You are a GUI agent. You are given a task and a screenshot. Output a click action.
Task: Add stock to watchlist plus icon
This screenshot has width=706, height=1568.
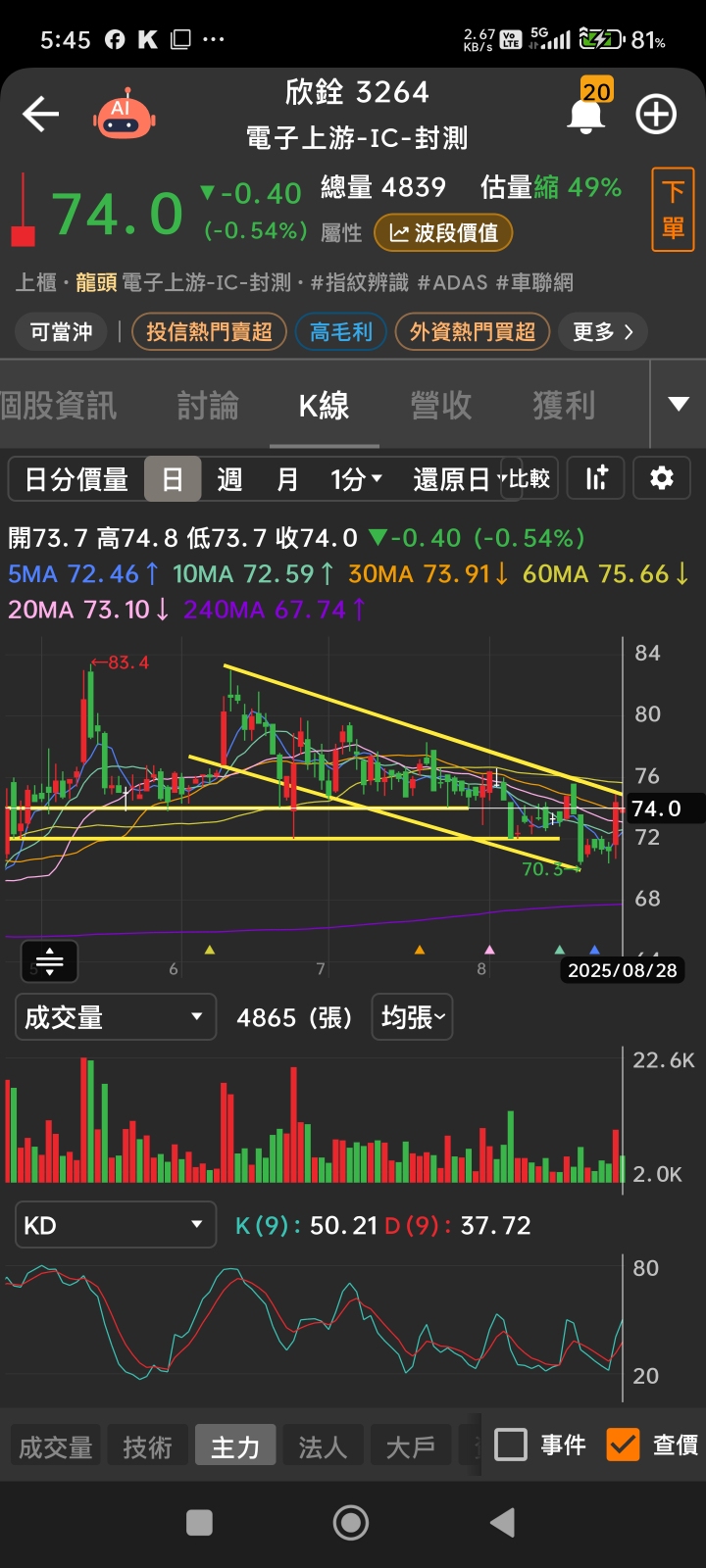coord(656,115)
